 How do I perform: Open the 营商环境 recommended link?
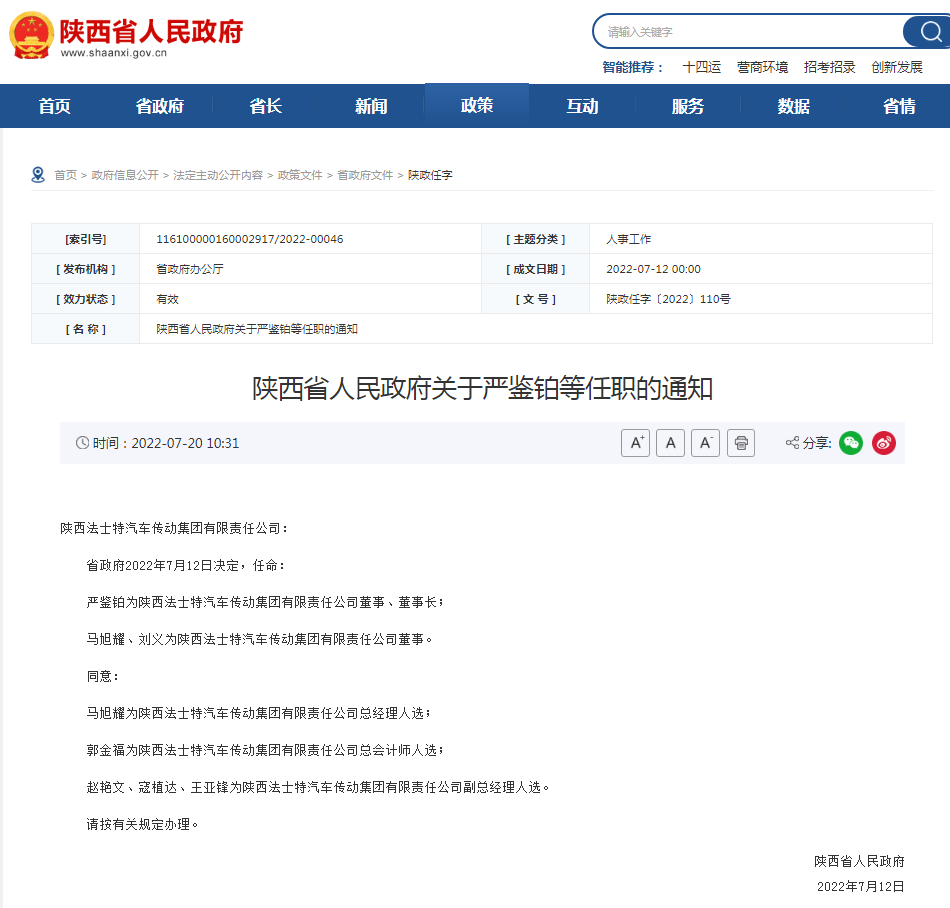click(764, 66)
